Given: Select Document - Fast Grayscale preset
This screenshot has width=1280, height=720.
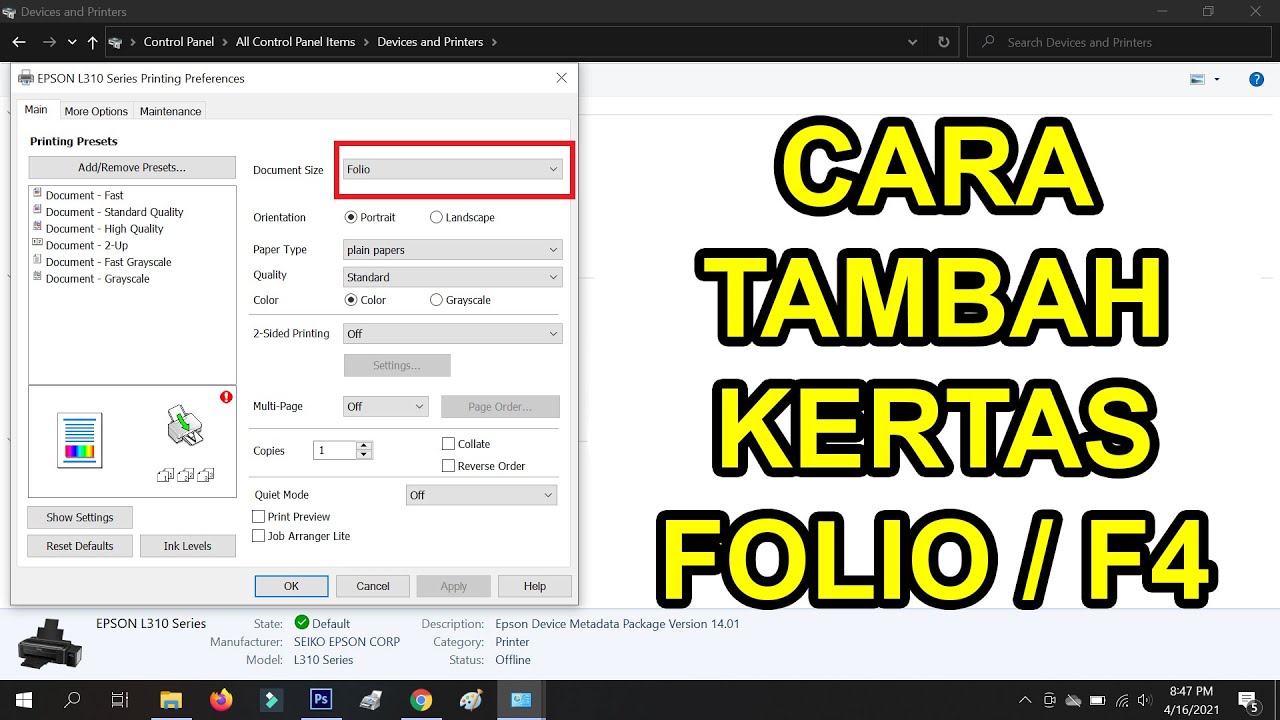Looking at the screenshot, I should pyautogui.click(x=108, y=262).
